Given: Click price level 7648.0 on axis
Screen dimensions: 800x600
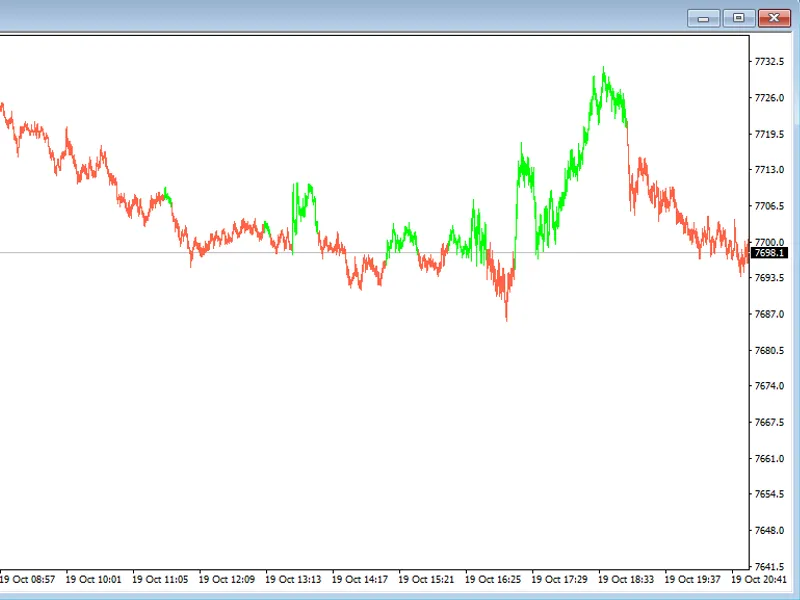Looking at the screenshot, I should [x=769, y=531].
